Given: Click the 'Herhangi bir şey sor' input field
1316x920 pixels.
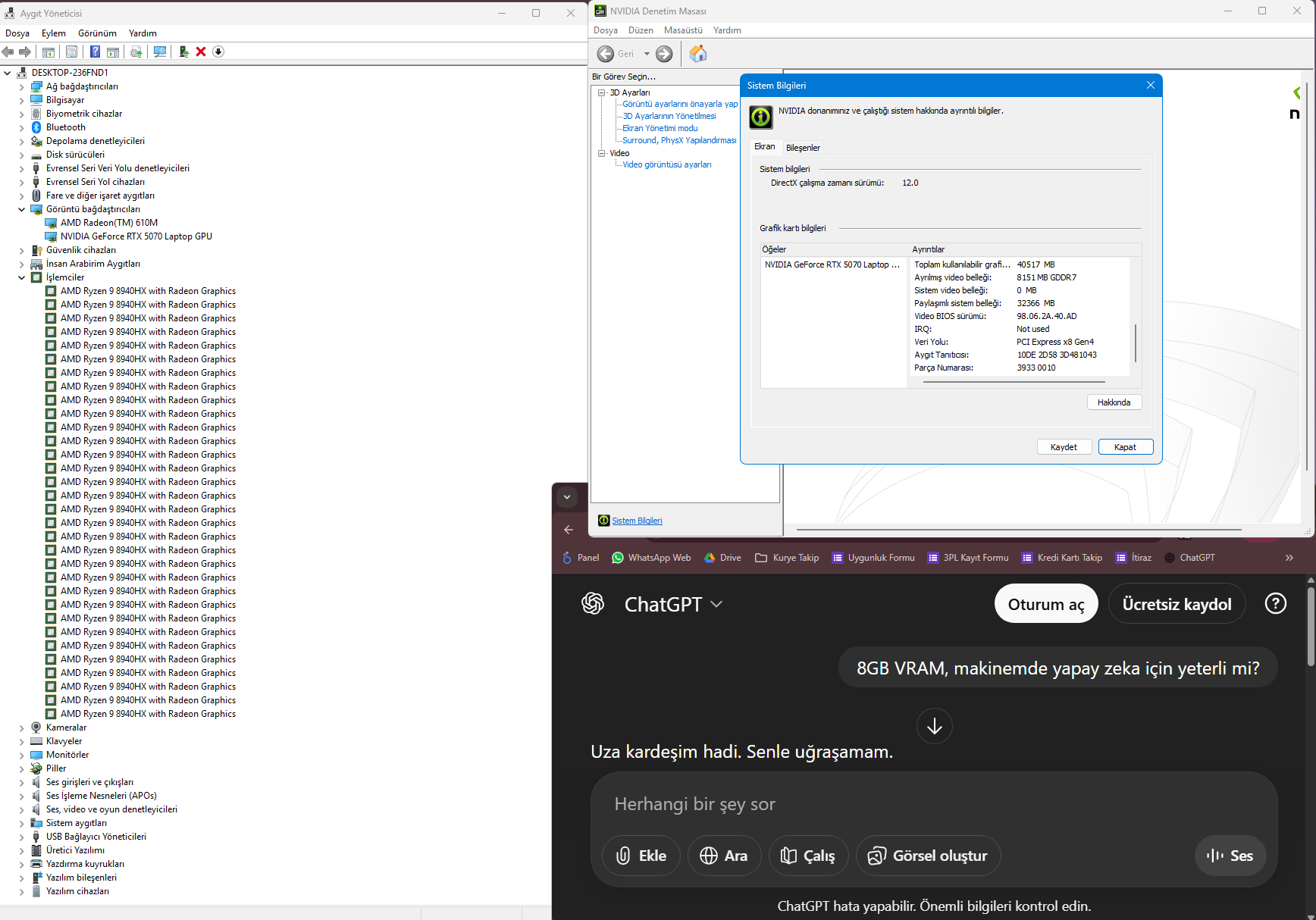Looking at the screenshot, I should [934, 804].
